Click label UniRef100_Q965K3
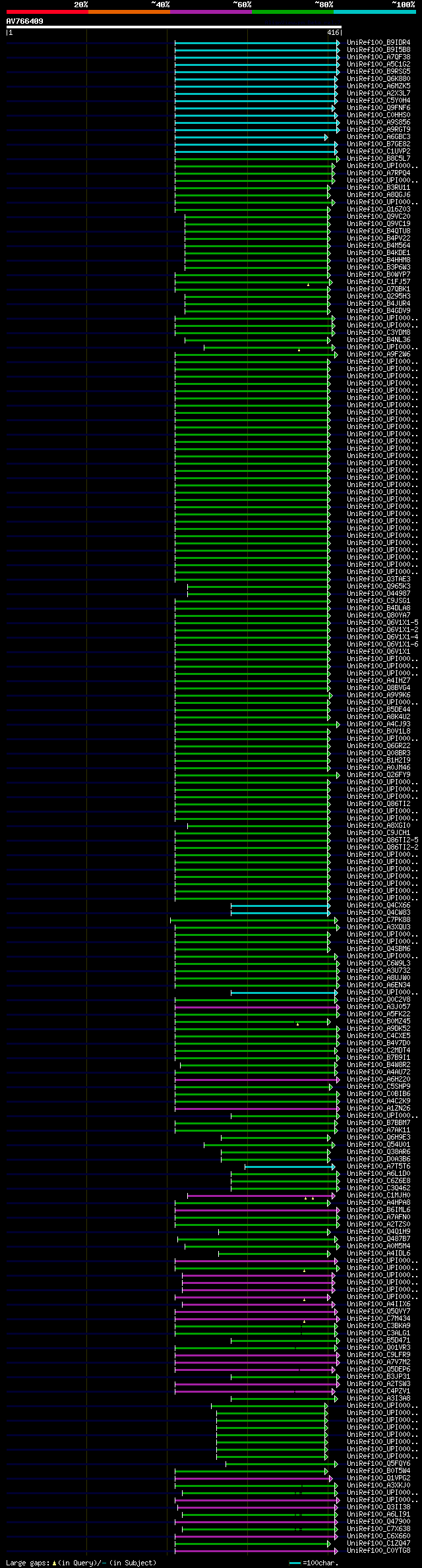Screen dimensions: 422x1568 point(378,587)
